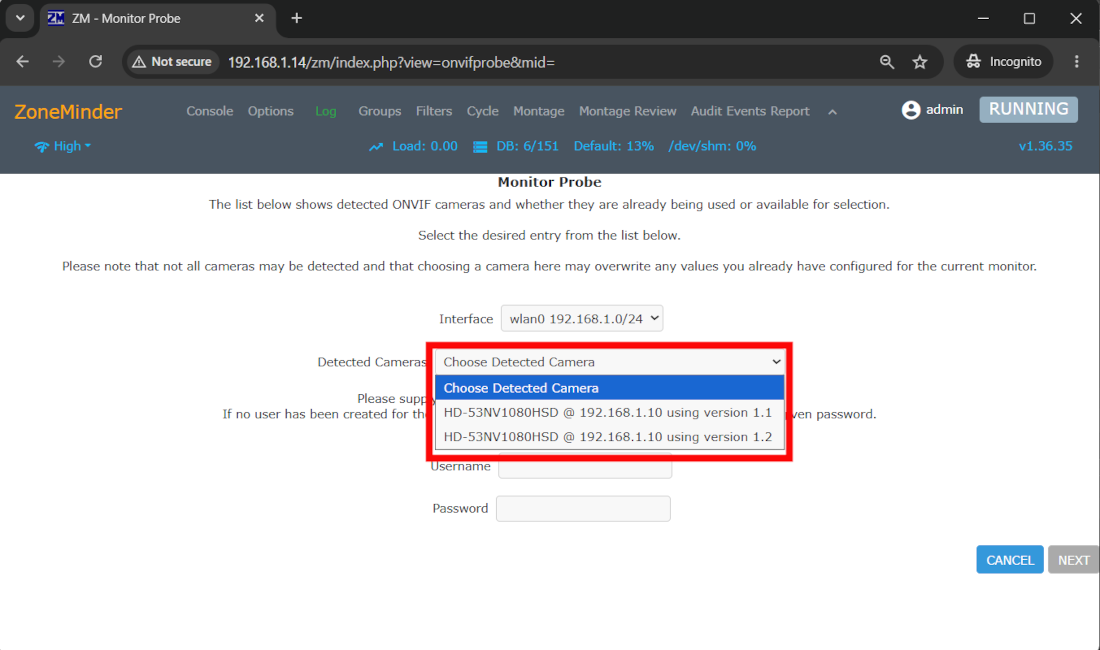Open the Groups menu item

380,111
